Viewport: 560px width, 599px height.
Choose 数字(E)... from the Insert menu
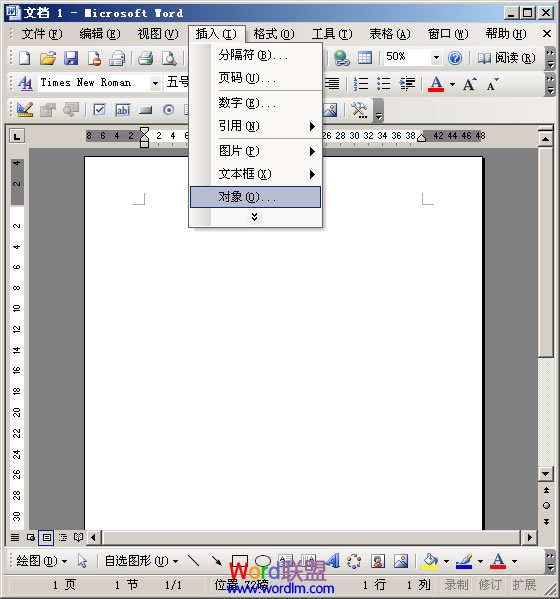click(x=255, y=103)
